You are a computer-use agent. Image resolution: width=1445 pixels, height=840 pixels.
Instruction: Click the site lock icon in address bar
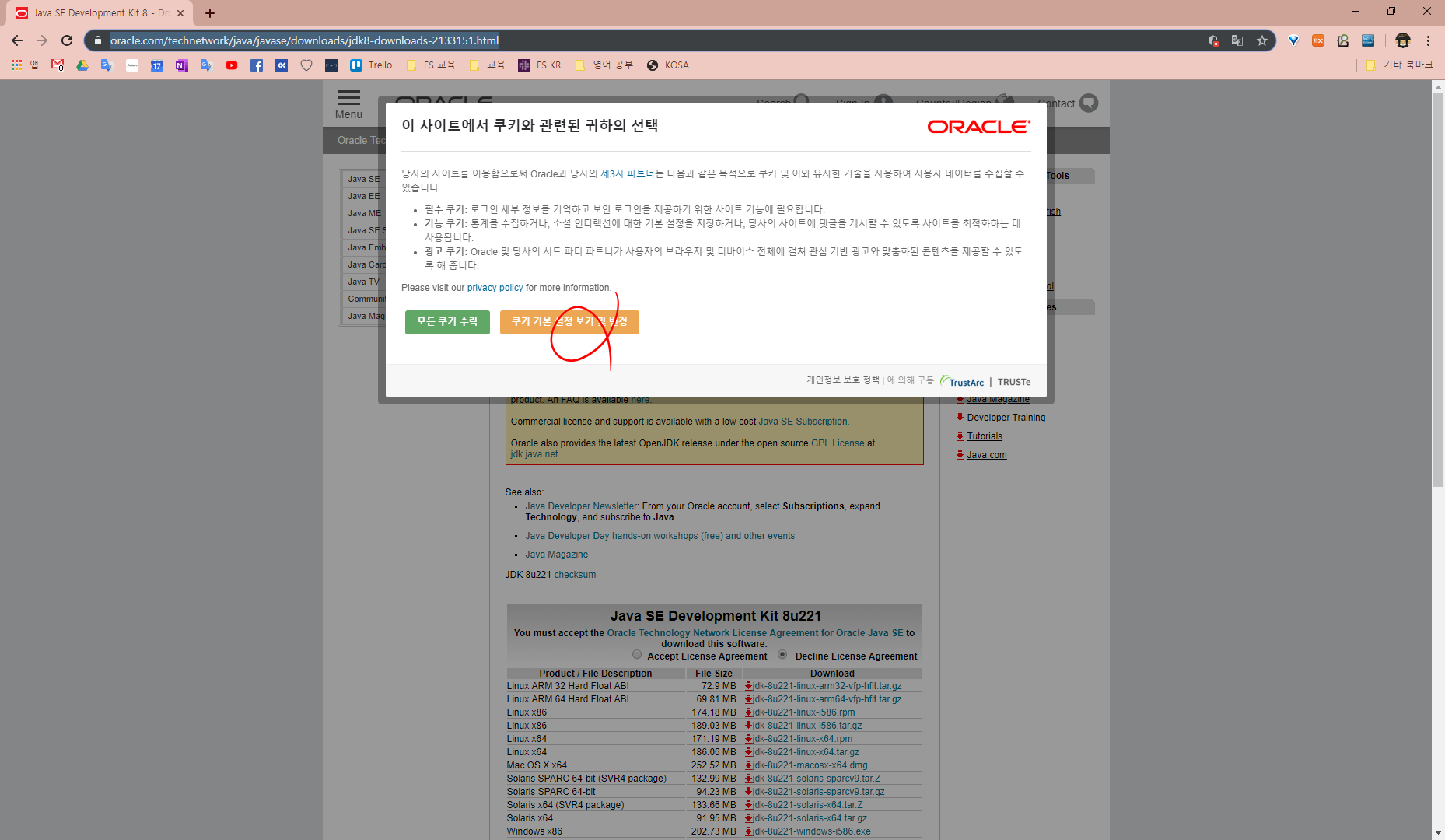pos(98,40)
